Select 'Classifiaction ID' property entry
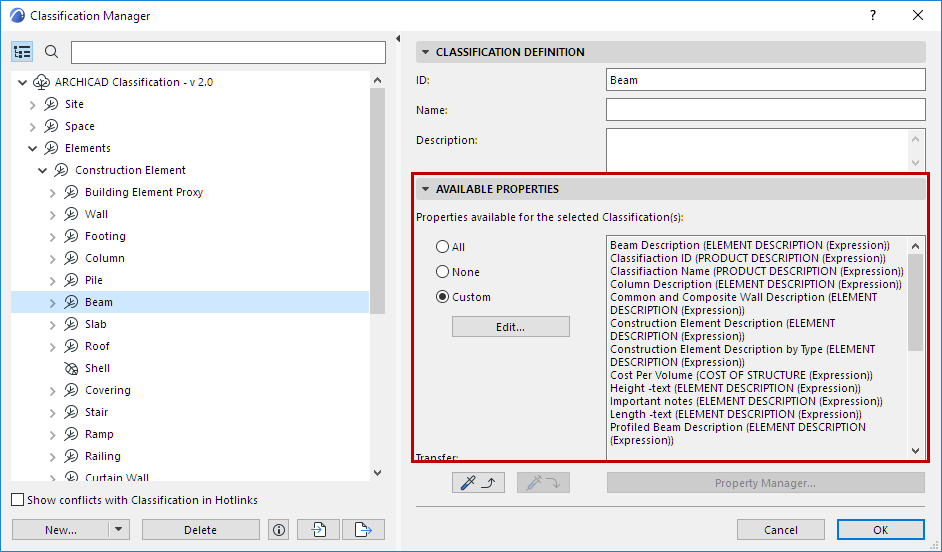 click(x=748, y=258)
